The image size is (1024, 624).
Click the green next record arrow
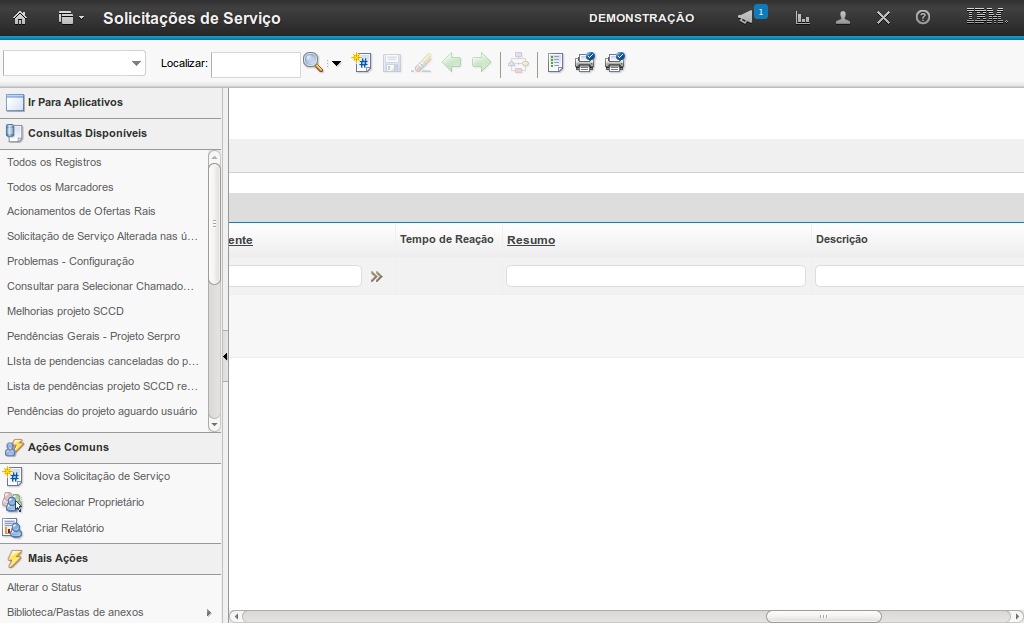click(482, 63)
